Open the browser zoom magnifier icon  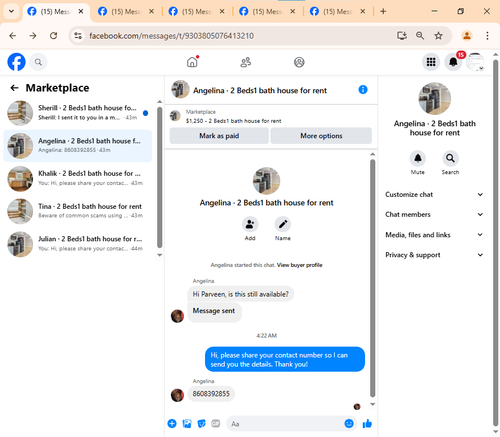click(x=420, y=36)
